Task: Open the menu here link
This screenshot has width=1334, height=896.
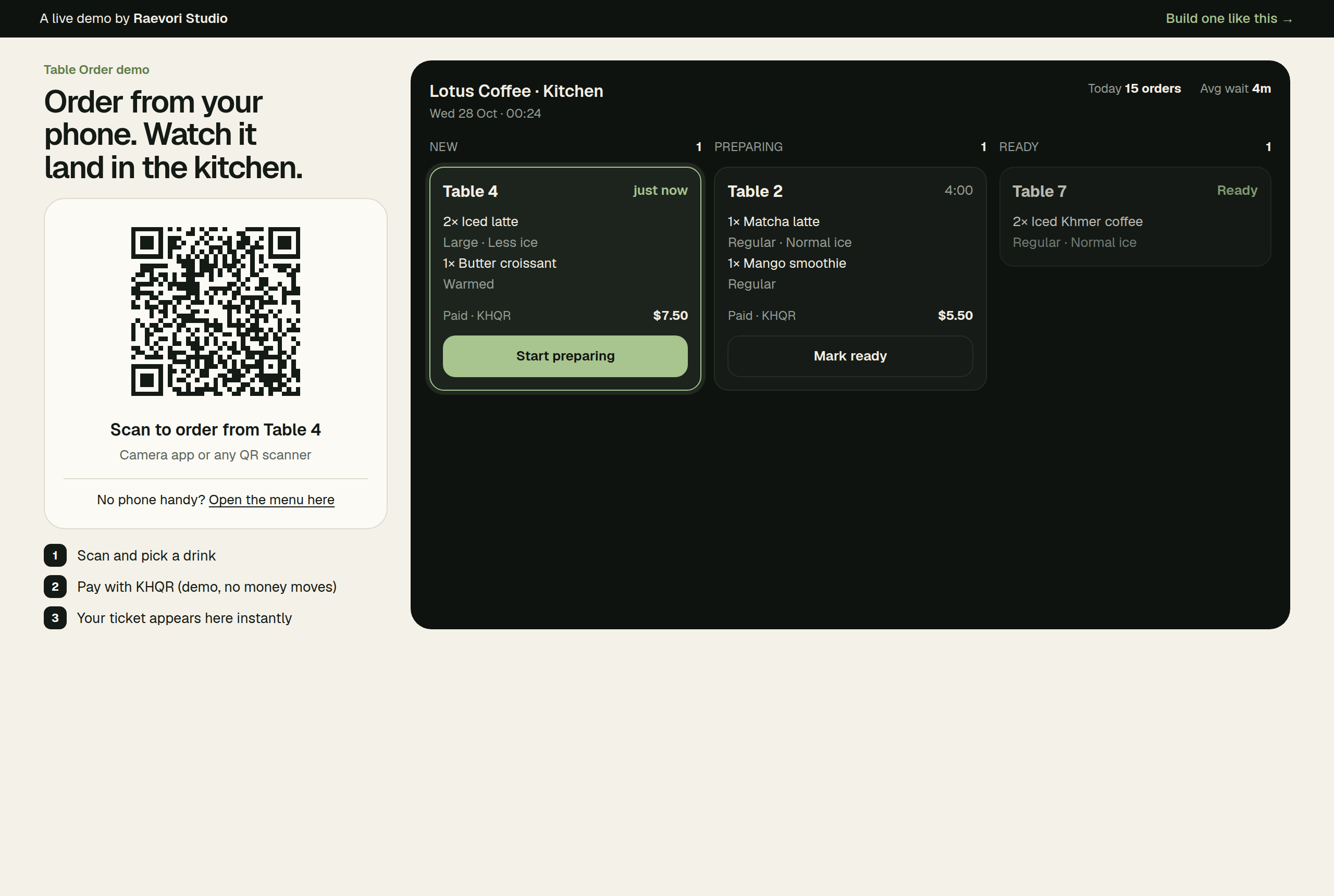Action: [x=271, y=500]
